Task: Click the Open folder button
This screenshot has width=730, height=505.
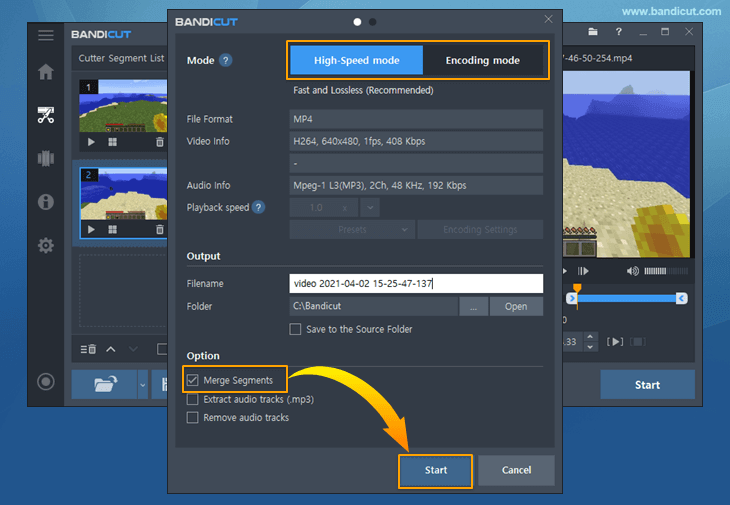Action: tap(516, 306)
